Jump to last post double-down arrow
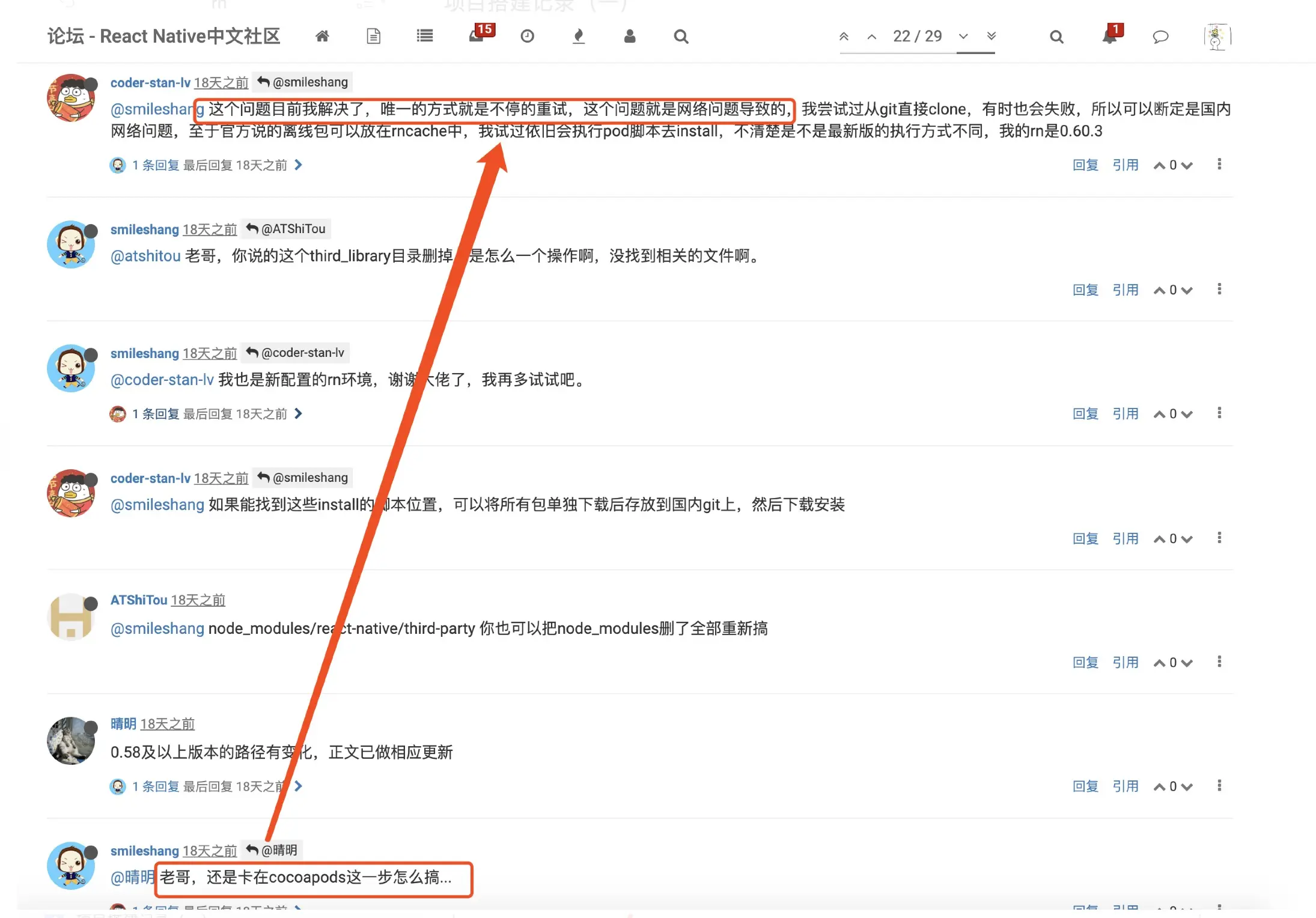Image resolution: width=1316 pixels, height=918 pixels. click(x=992, y=37)
